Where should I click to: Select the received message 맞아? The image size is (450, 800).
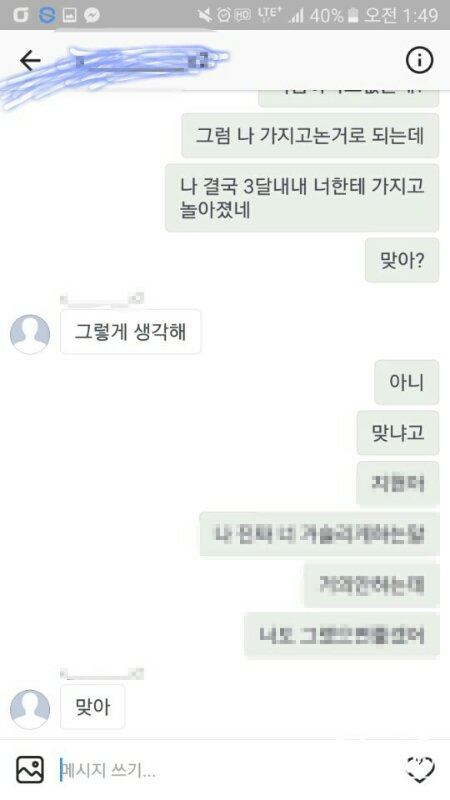[x=92, y=707]
